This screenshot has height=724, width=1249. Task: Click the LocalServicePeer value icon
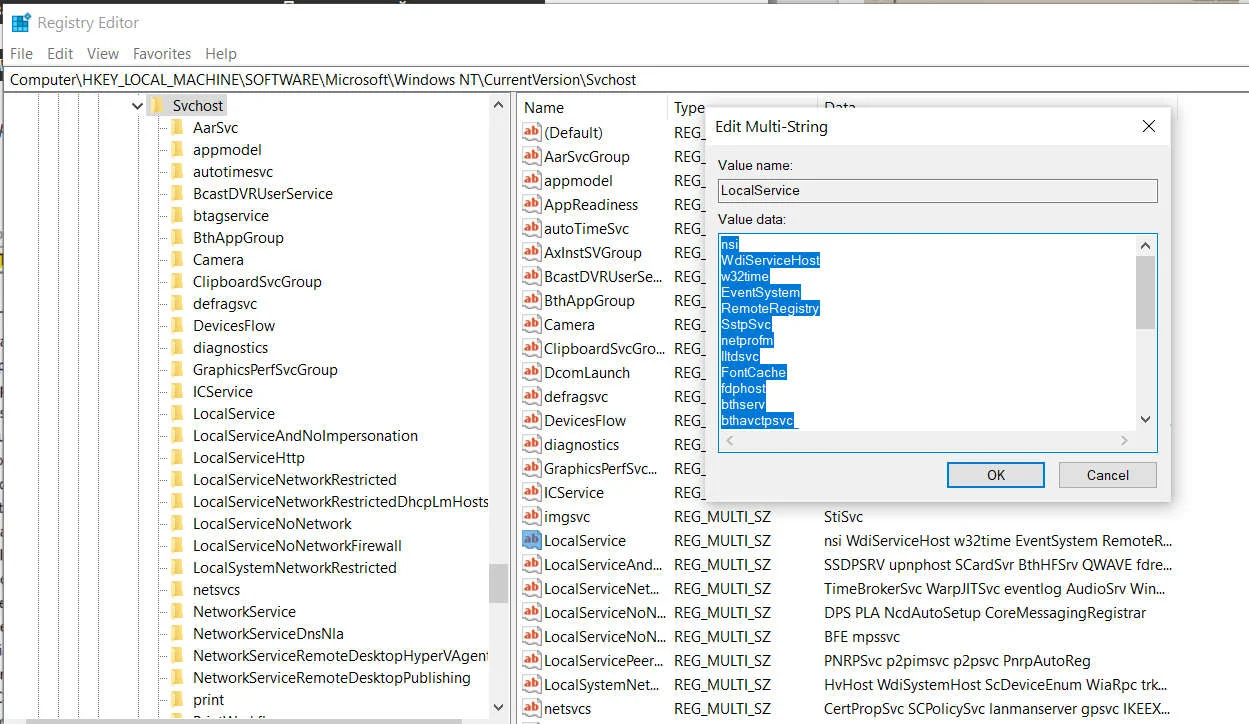[x=531, y=660]
